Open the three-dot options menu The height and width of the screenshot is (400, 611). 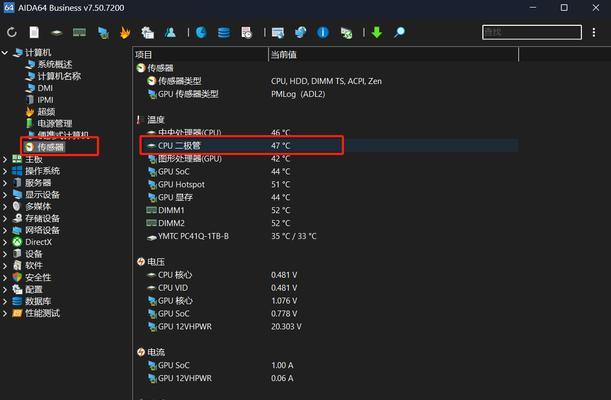pyautogui.click(x=594, y=32)
